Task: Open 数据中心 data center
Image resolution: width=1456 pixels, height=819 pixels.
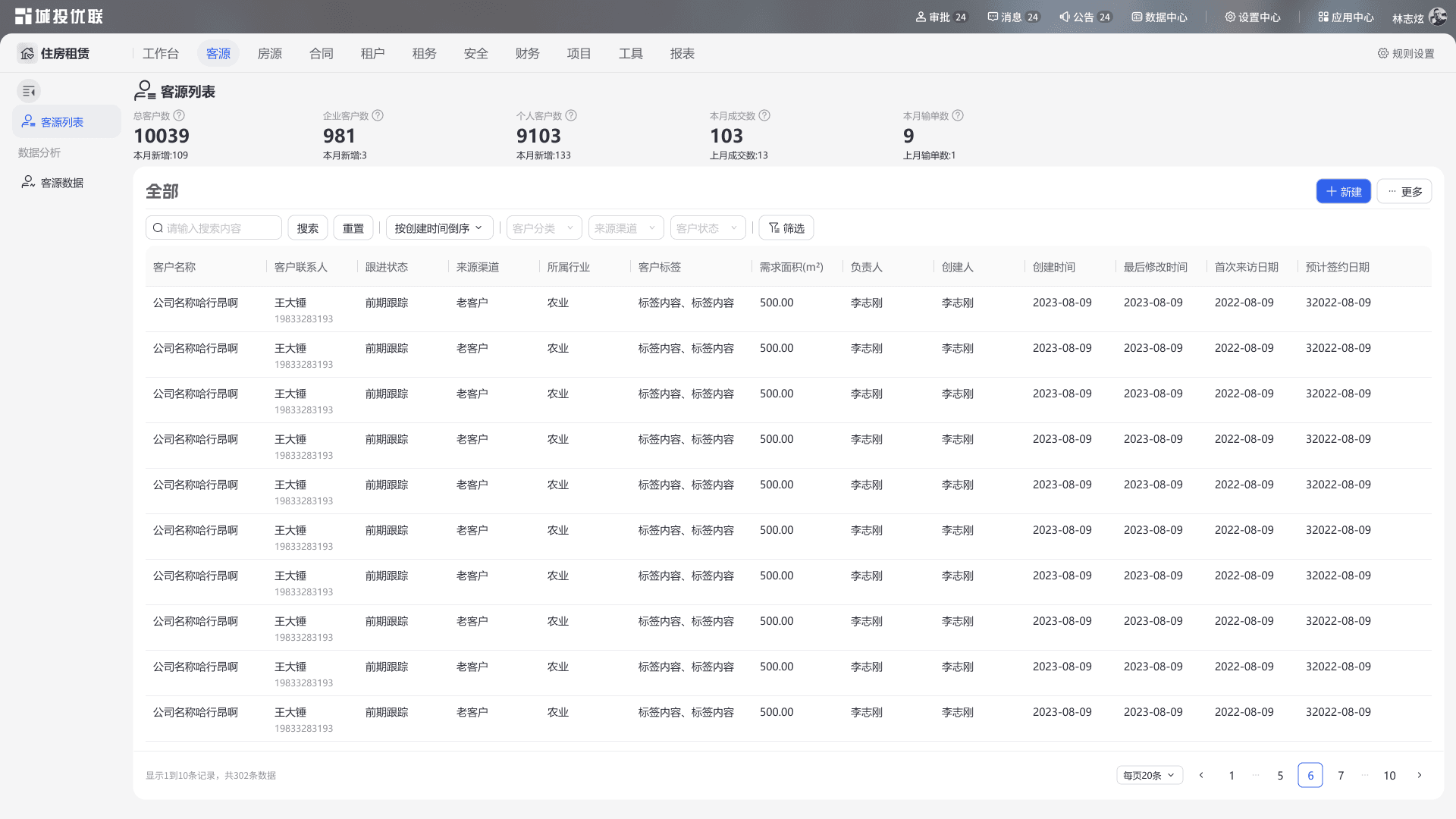Action: pyautogui.click(x=1159, y=17)
